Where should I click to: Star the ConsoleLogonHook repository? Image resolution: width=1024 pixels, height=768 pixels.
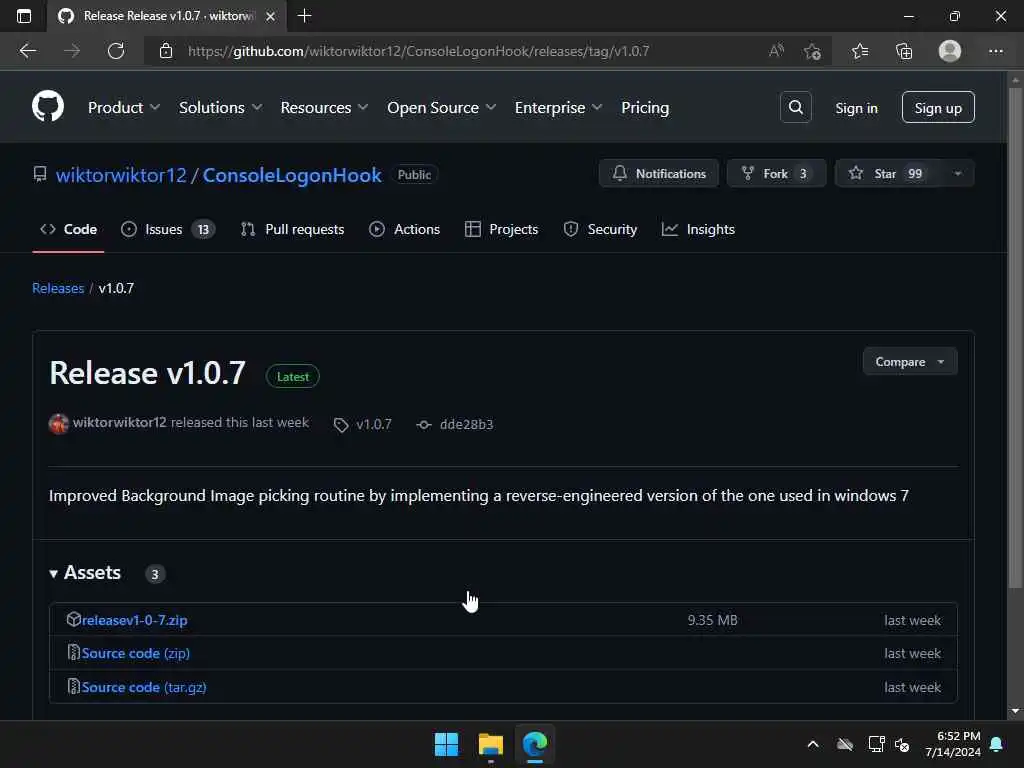[888, 174]
